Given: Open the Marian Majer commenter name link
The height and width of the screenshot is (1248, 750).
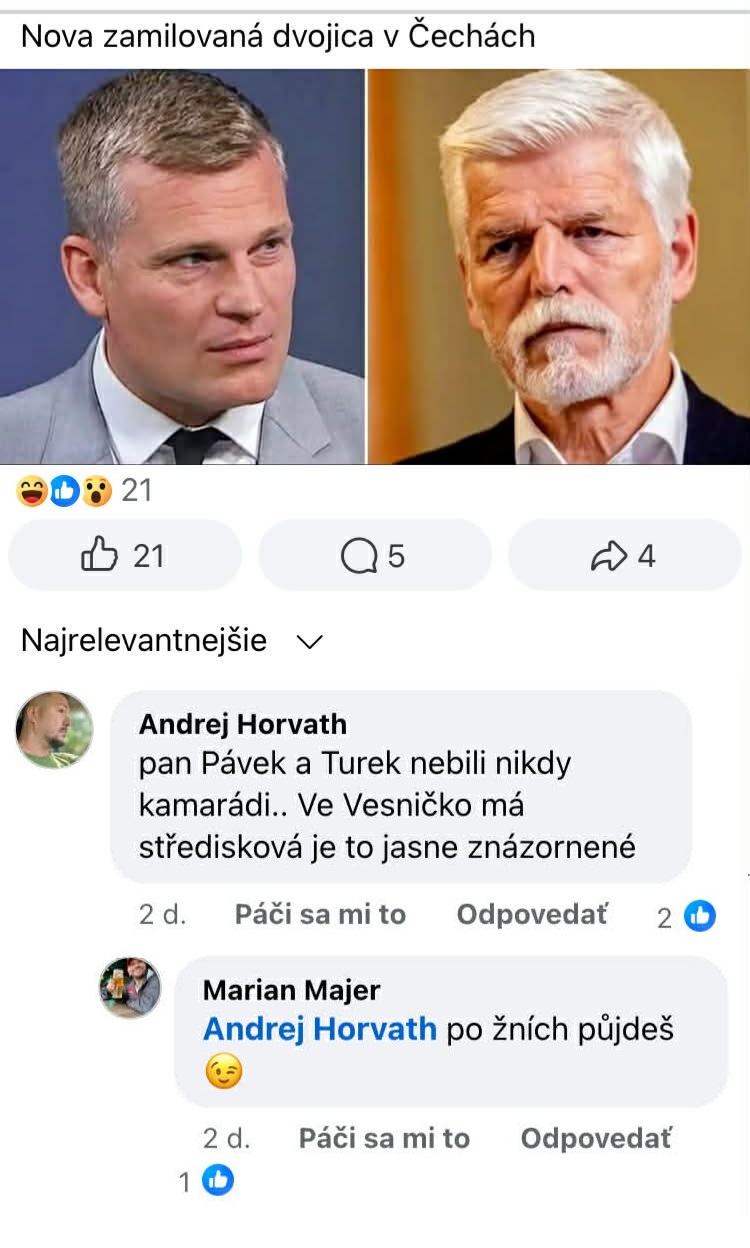Looking at the screenshot, I should coord(291,990).
